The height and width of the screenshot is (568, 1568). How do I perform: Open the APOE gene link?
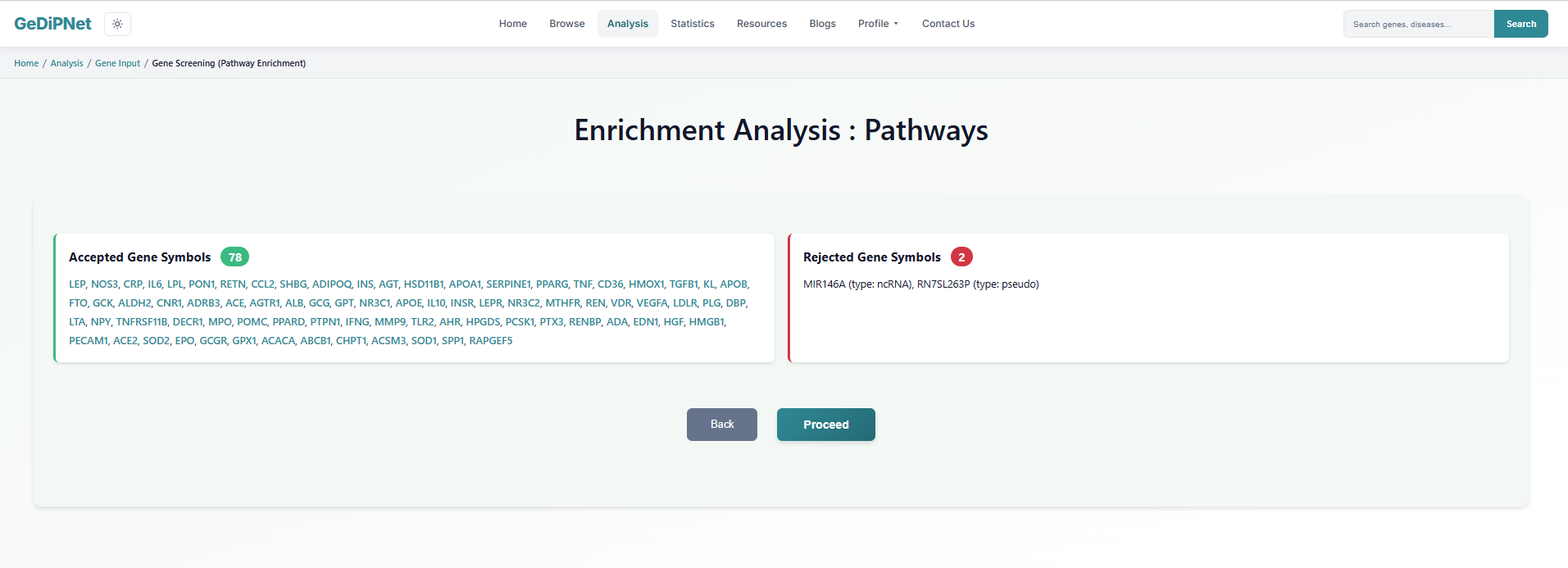pyautogui.click(x=408, y=303)
